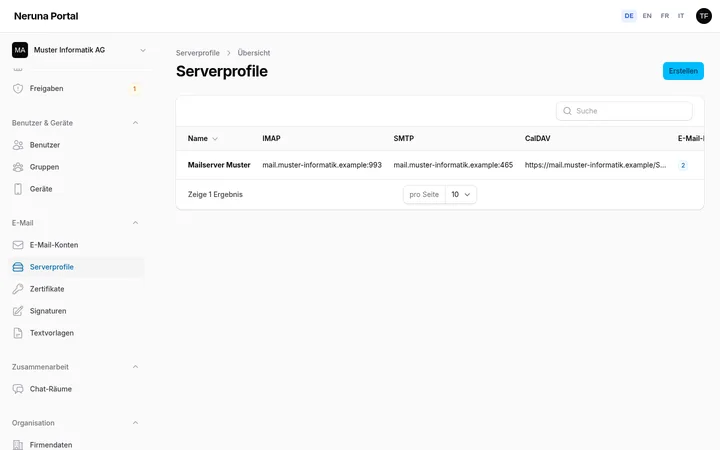Viewport: 720px width, 450px height.
Task: Click the Firmendaten building icon
Action: (x=18, y=445)
